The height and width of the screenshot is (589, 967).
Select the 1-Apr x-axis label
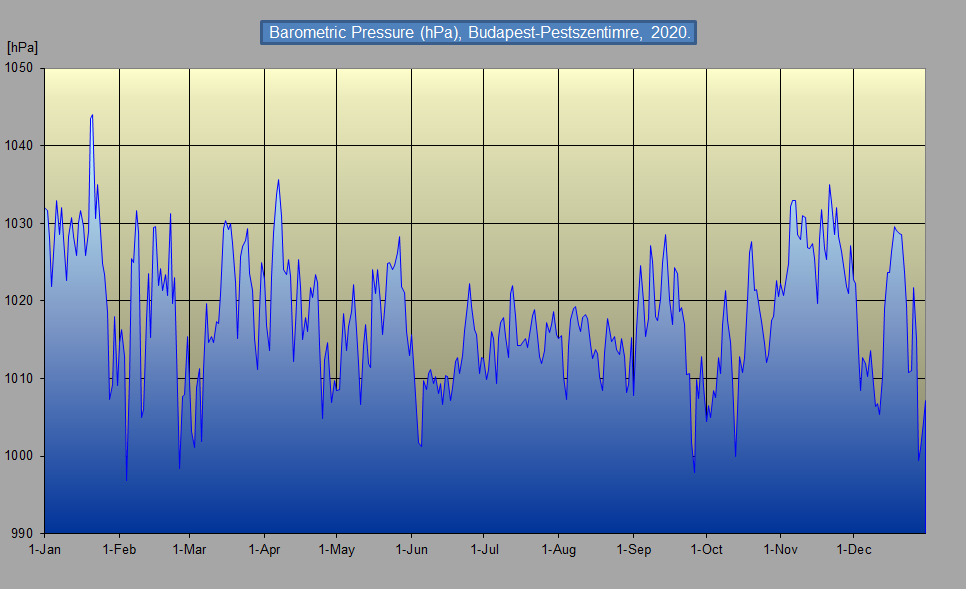(263, 550)
